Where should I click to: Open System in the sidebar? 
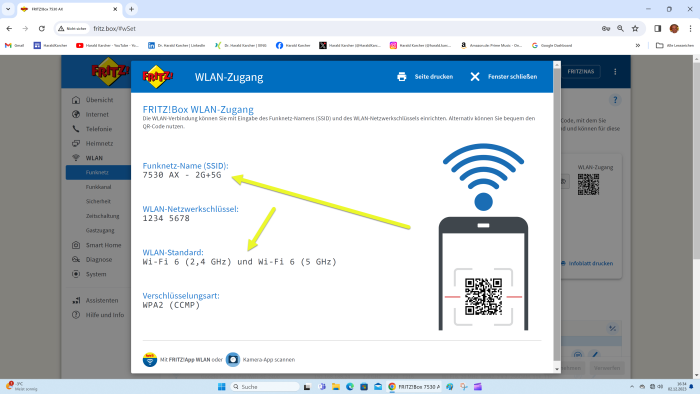point(96,274)
